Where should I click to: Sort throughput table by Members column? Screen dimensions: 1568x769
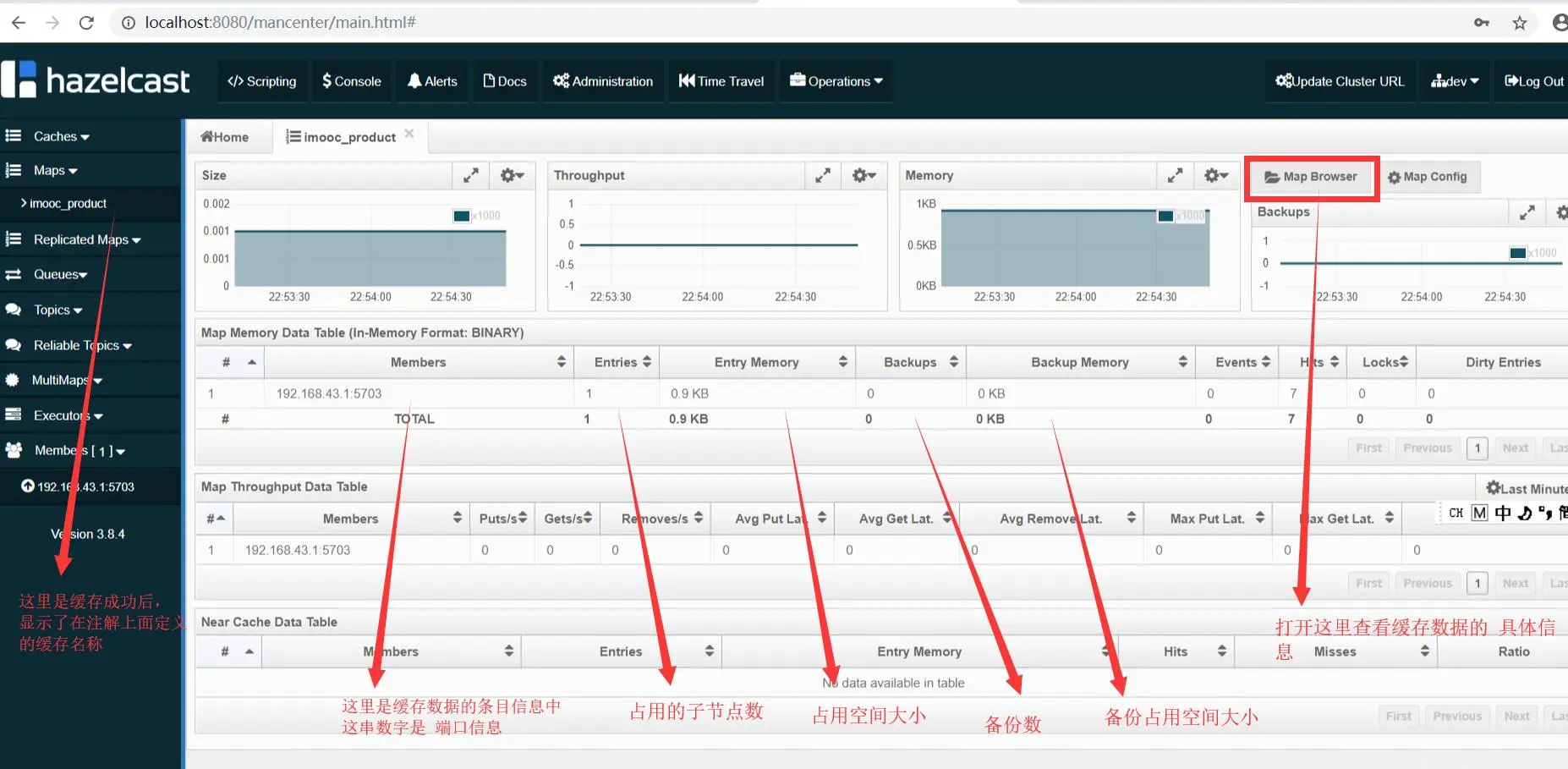[x=351, y=519]
